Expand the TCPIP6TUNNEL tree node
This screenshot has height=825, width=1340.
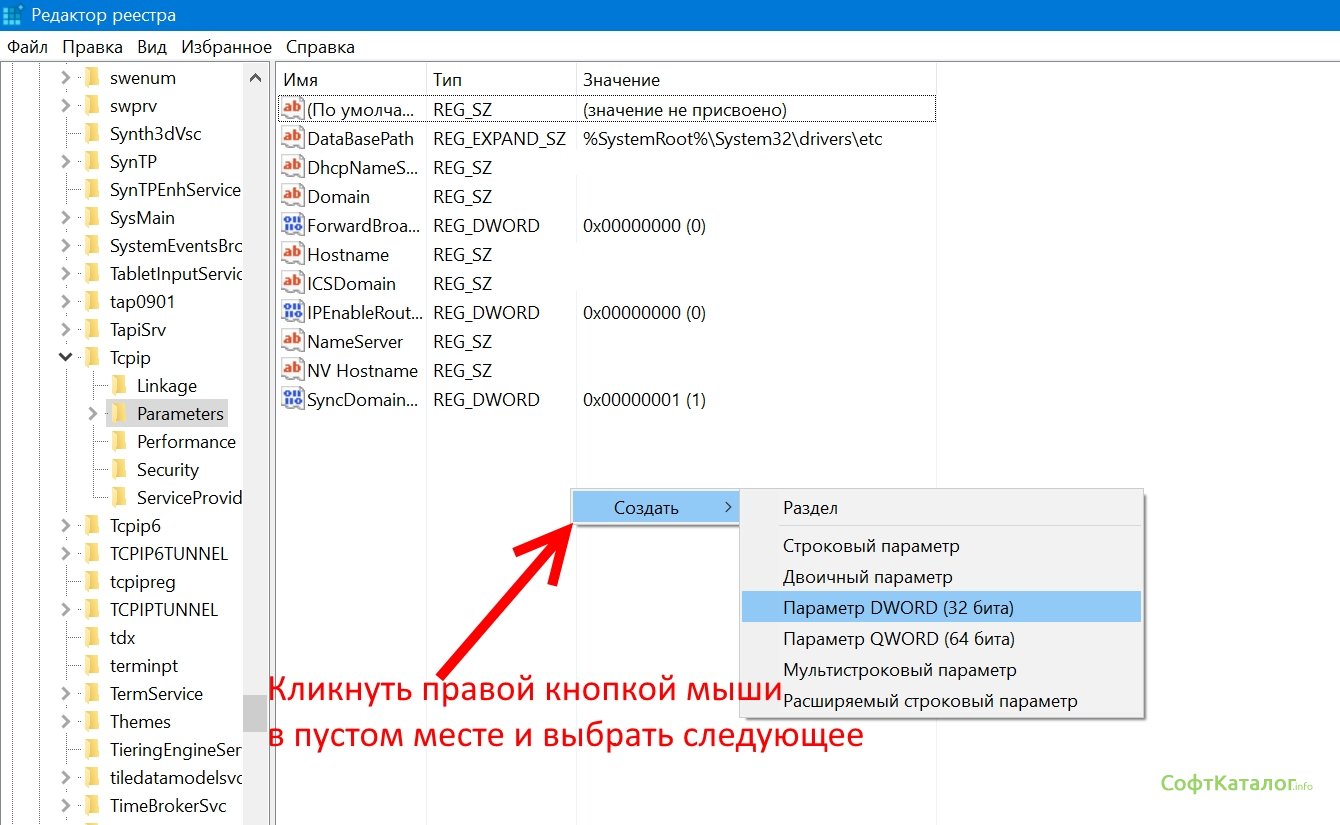pos(66,553)
